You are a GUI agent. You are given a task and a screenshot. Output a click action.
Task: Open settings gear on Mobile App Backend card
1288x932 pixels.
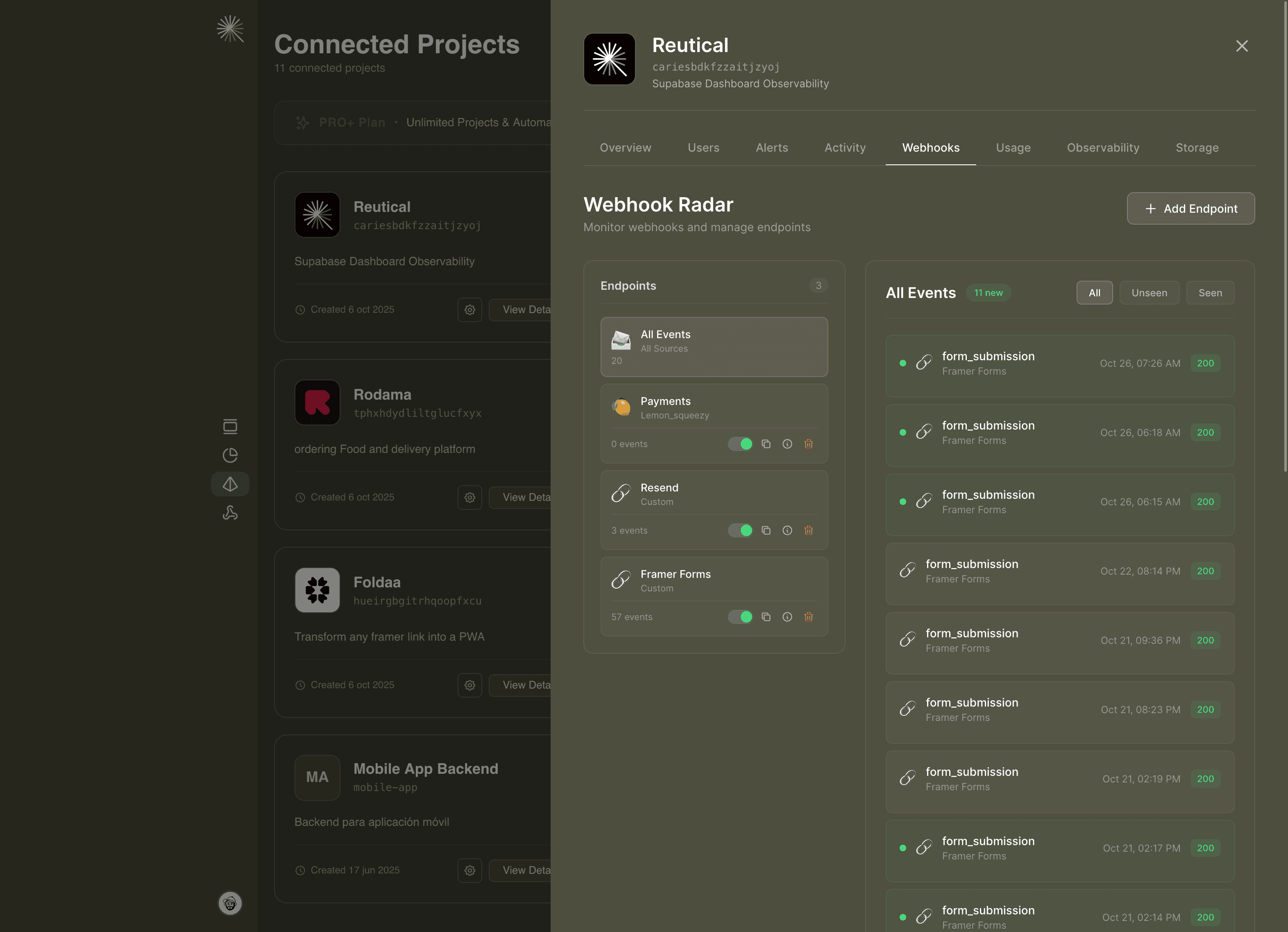tap(469, 870)
